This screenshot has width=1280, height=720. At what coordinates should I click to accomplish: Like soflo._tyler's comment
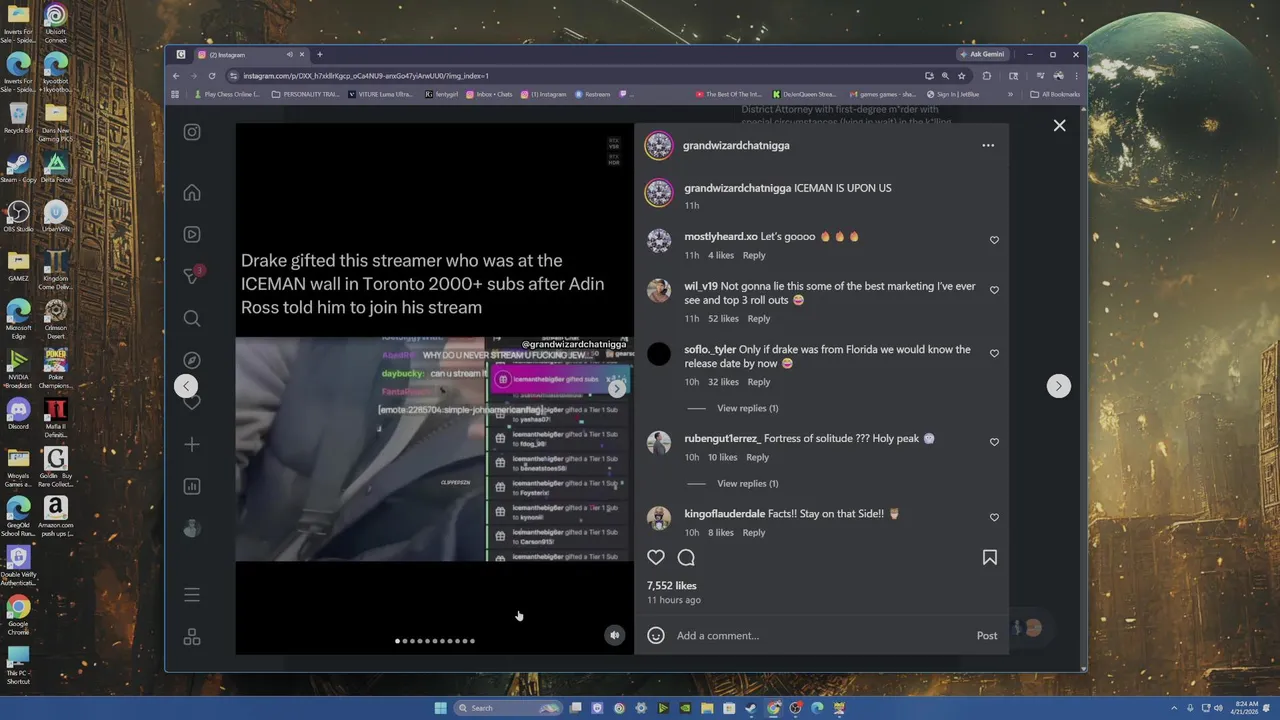(x=994, y=353)
